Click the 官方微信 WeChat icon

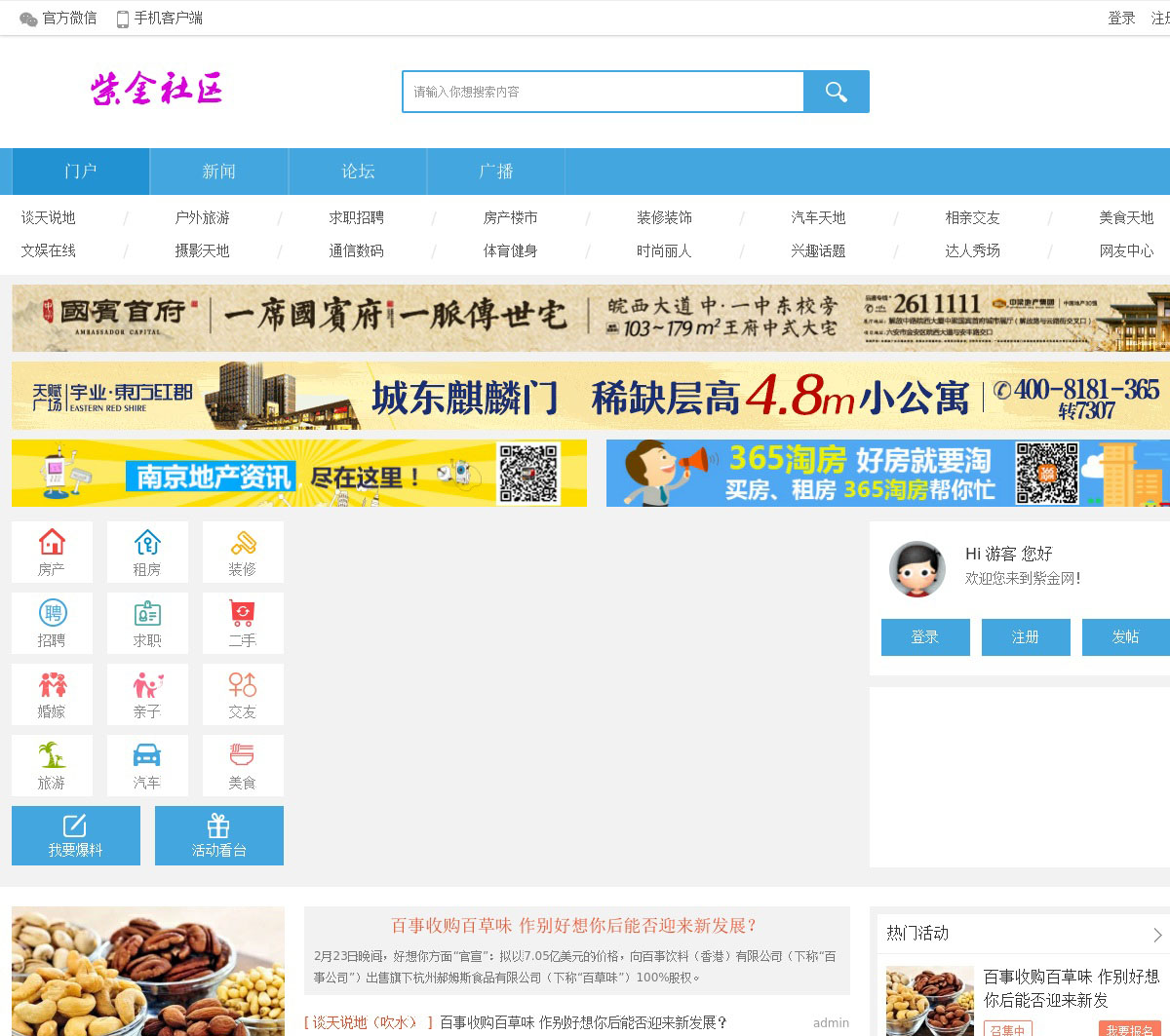pyautogui.click(x=29, y=19)
